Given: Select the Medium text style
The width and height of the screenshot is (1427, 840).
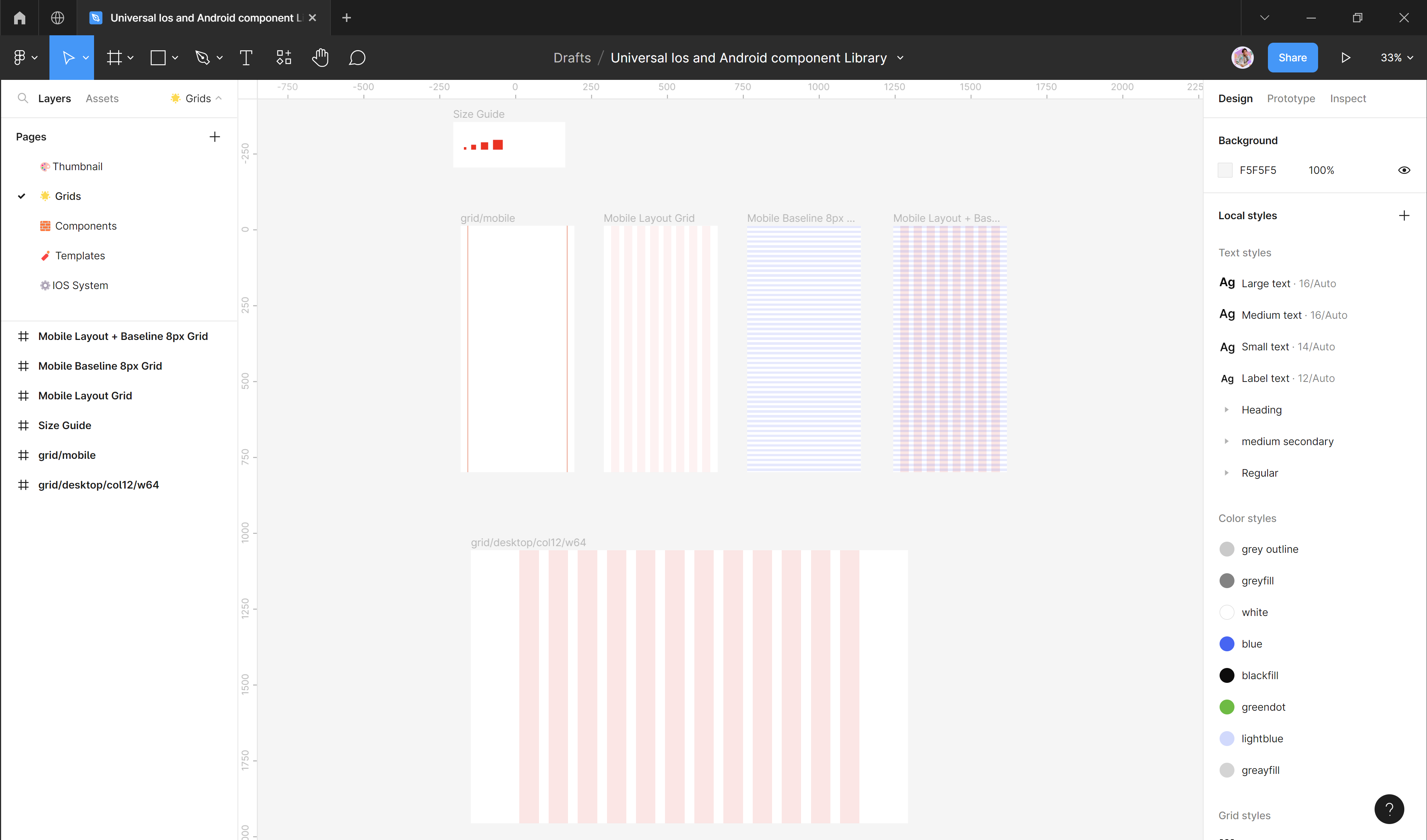Looking at the screenshot, I should (x=1283, y=315).
